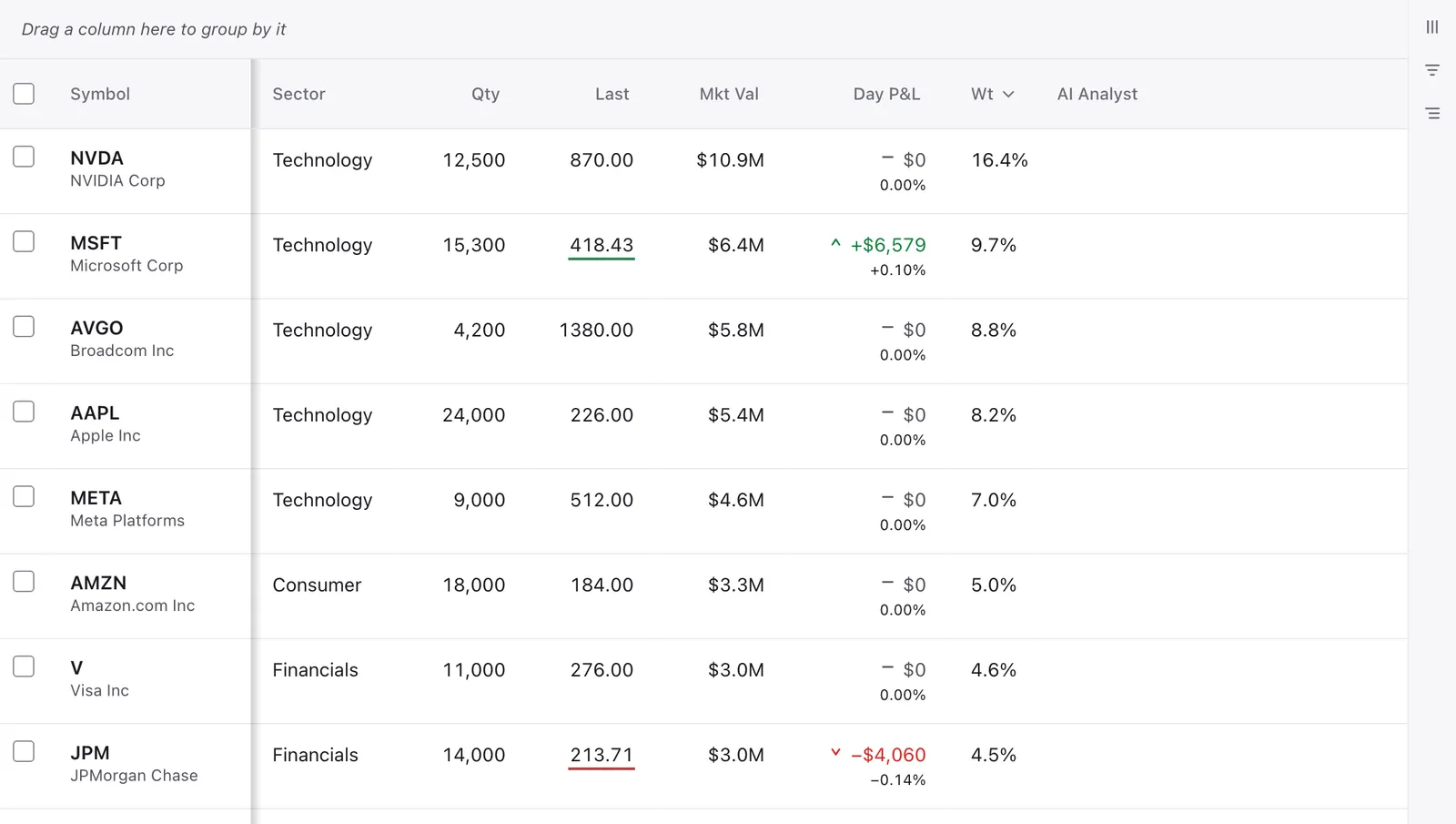Click the down arrow next to JPM day P&L
The height and width of the screenshot is (824, 1456).
click(x=835, y=753)
